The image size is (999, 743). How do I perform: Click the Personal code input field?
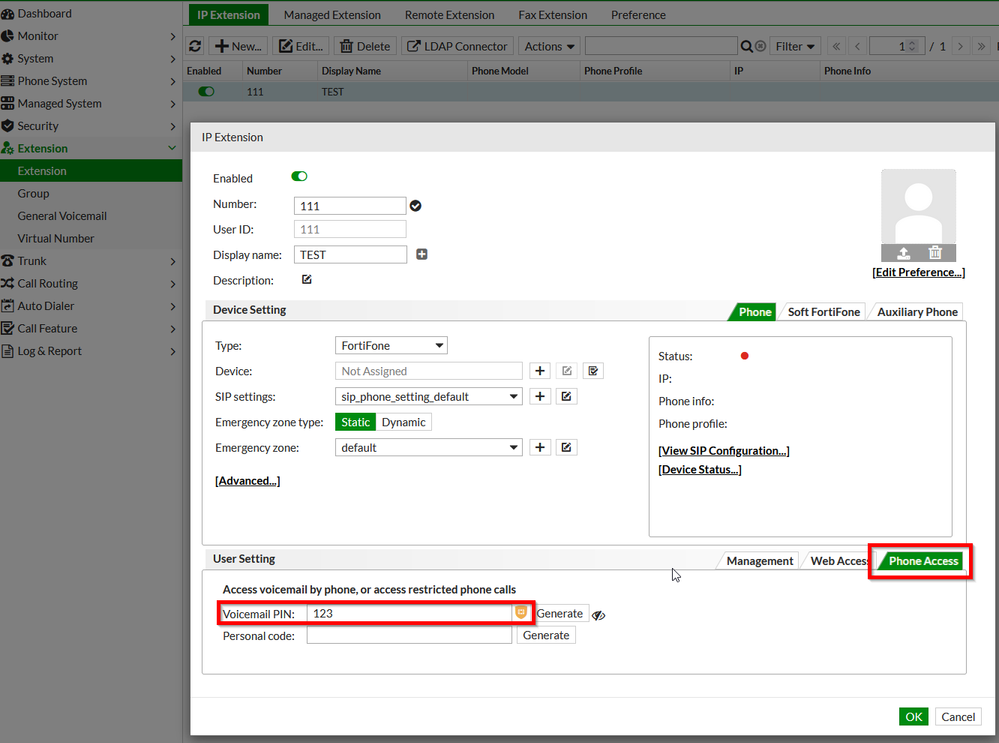coord(409,635)
